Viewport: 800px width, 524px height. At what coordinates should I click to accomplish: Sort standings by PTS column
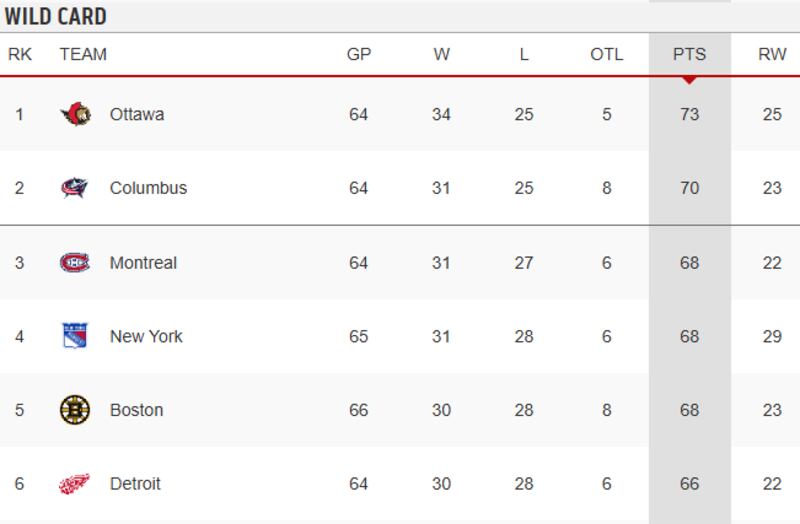point(689,55)
